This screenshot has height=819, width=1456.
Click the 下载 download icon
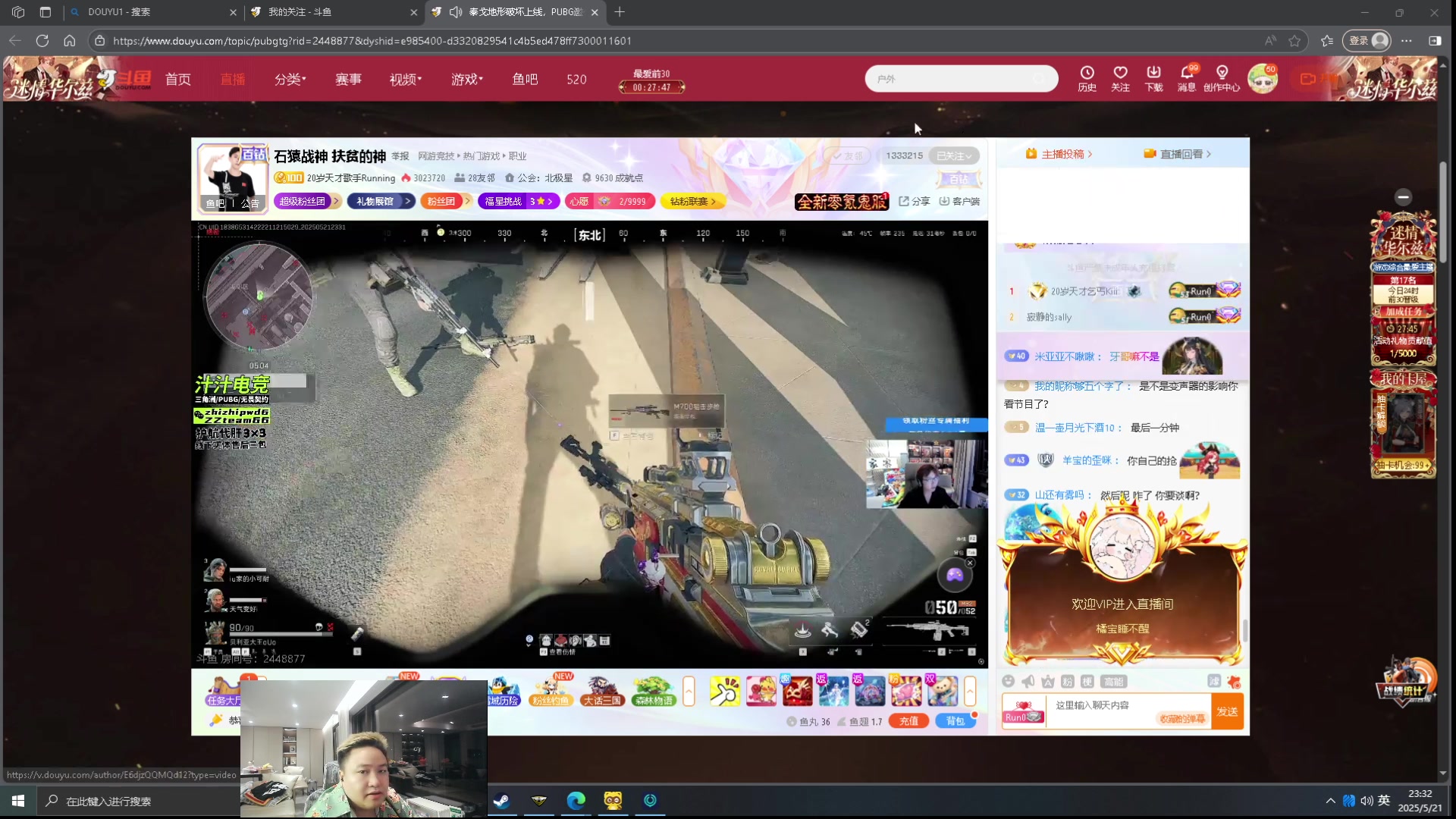click(x=1153, y=78)
